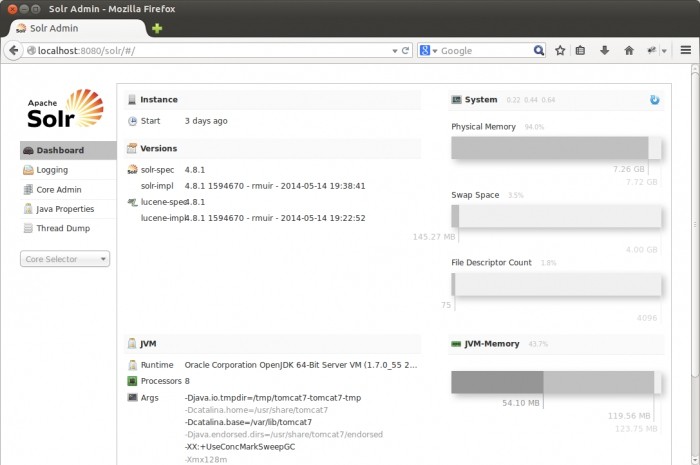700x465 pixels.
Task: Click lucene-impl '2014-05-14 19:22:52' text
Action: pyautogui.click(x=323, y=218)
